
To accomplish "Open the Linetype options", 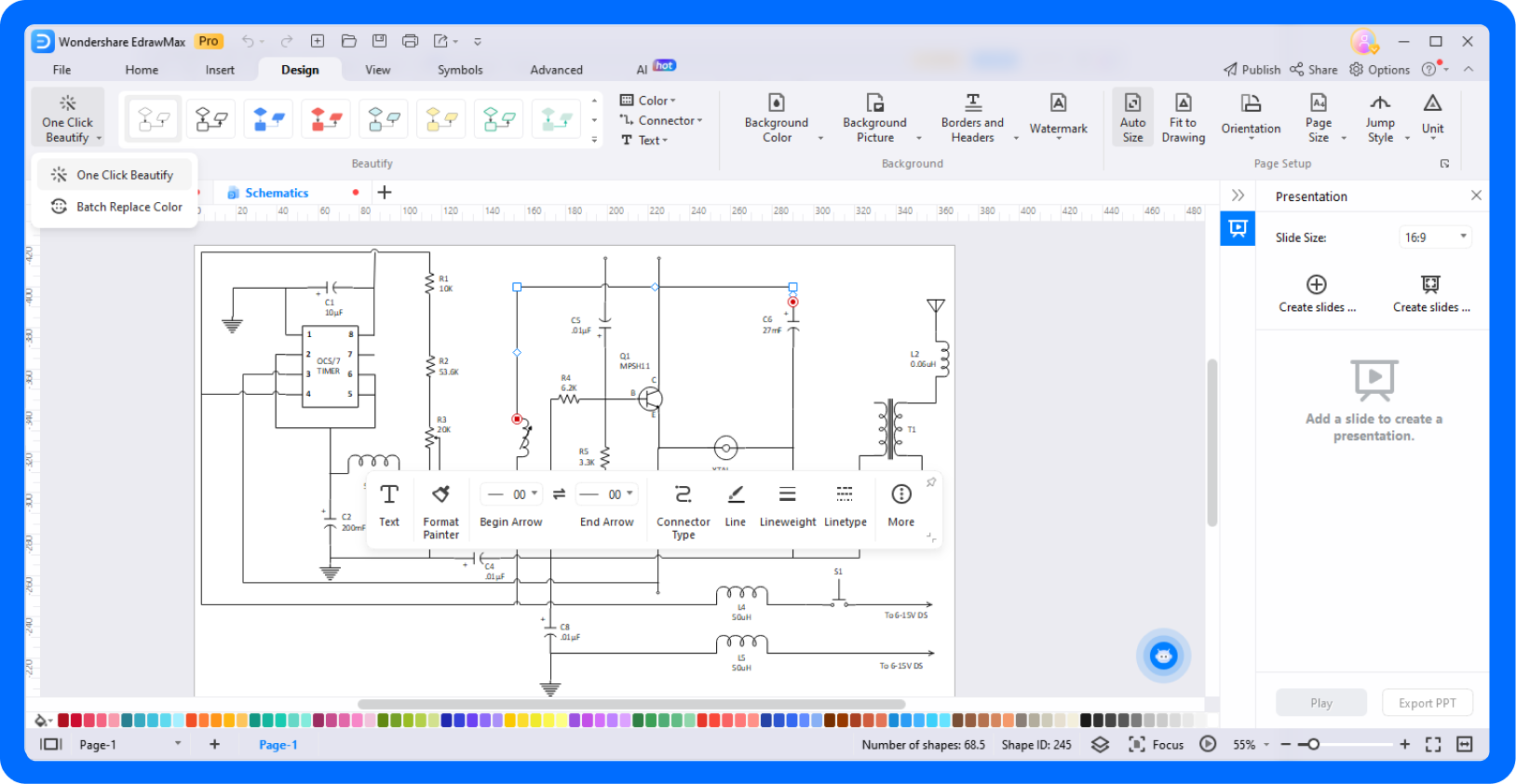I will (845, 506).
